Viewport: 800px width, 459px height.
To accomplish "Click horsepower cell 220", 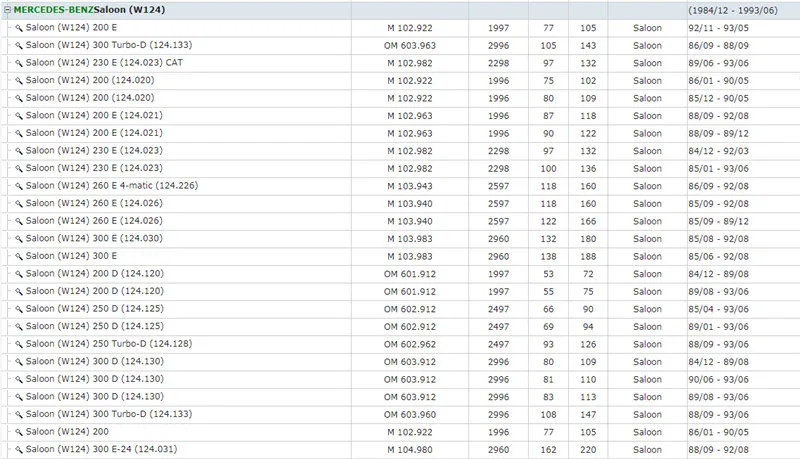I will [x=588, y=450].
